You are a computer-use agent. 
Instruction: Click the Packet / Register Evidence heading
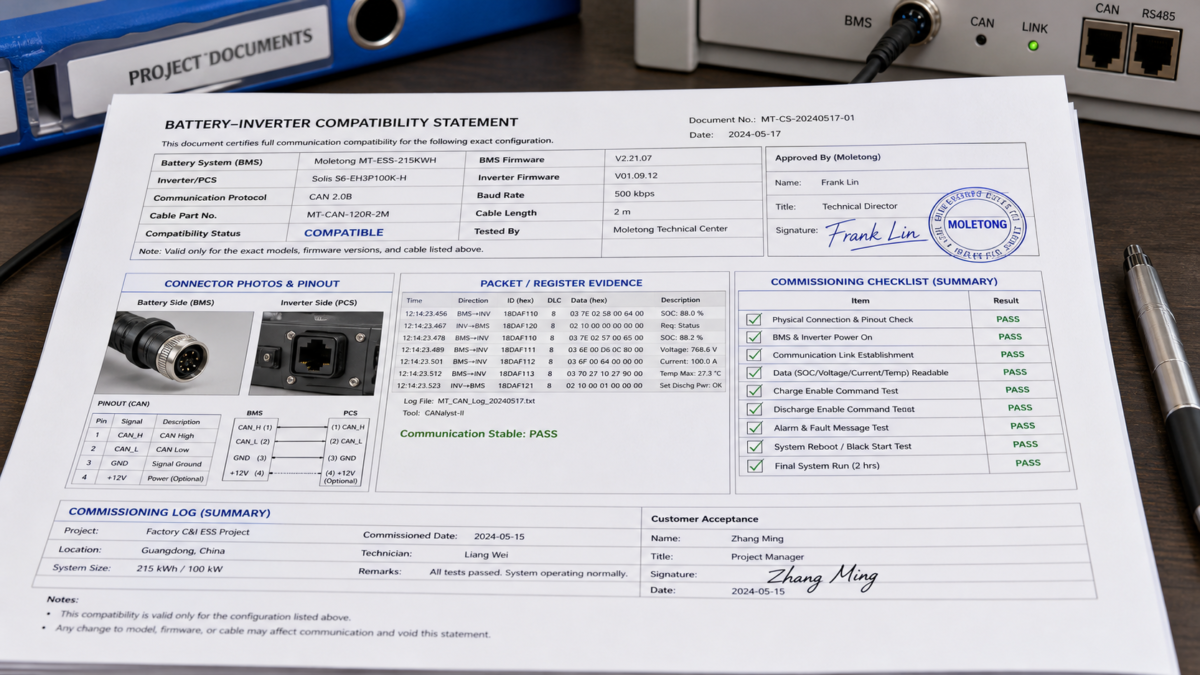[x=561, y=283]
